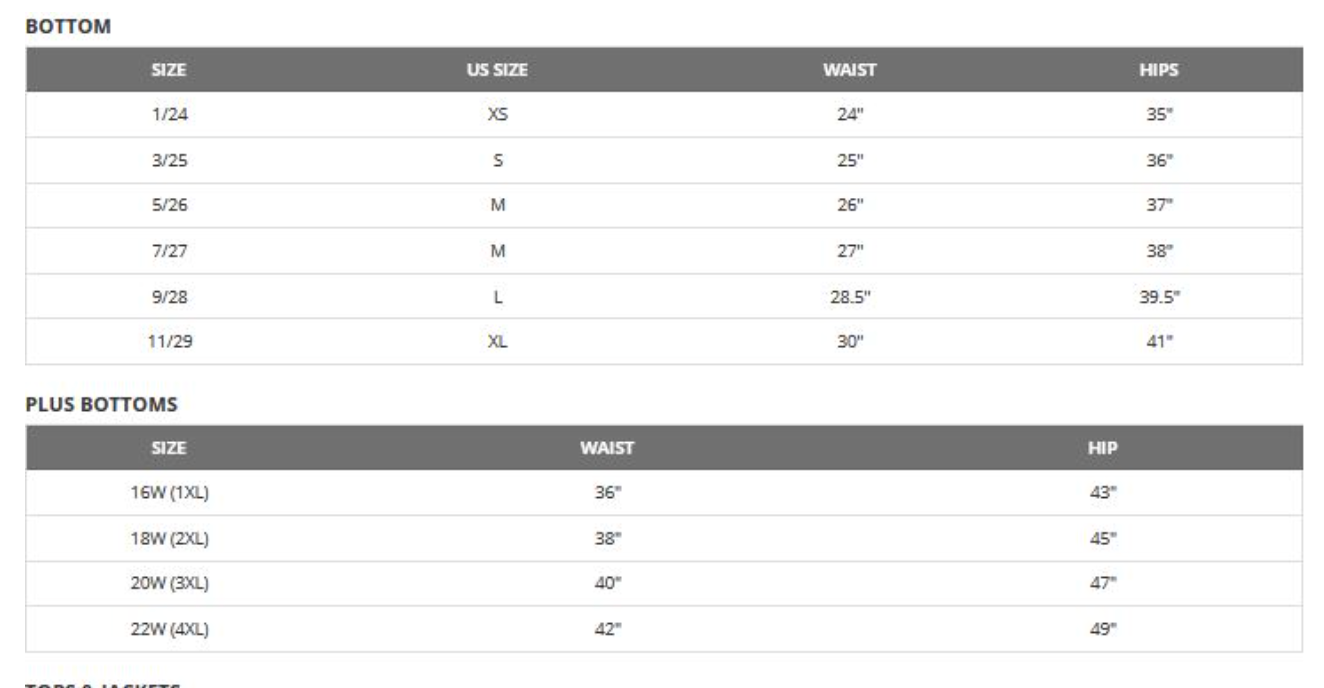The image size is (1324, 688).
Task: Select the XS US size cell
Action: pyautogui.click(x=497, y=114)
